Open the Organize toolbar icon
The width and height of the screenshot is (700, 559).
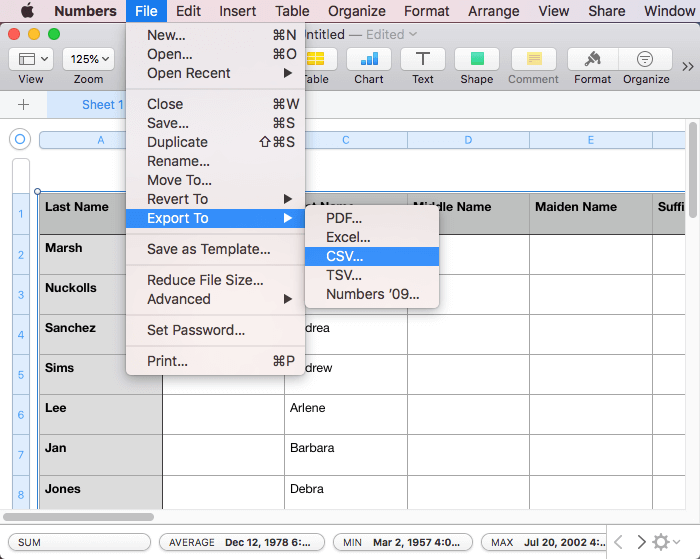coord(645,59)
